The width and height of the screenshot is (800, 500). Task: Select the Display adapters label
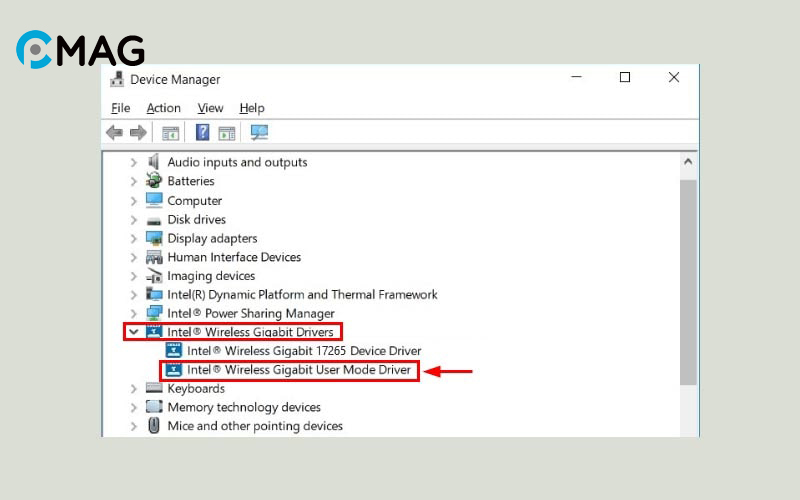212,238
